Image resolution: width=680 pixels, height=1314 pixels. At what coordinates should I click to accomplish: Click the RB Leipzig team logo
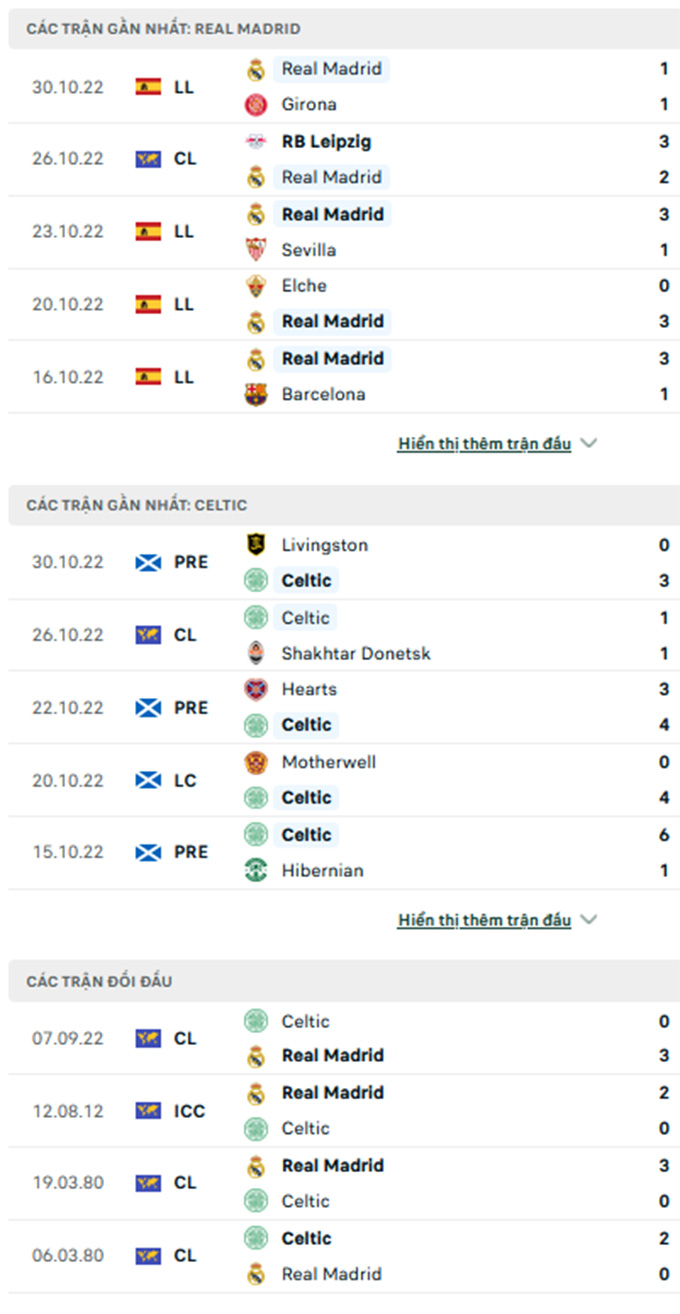(256, 142)
